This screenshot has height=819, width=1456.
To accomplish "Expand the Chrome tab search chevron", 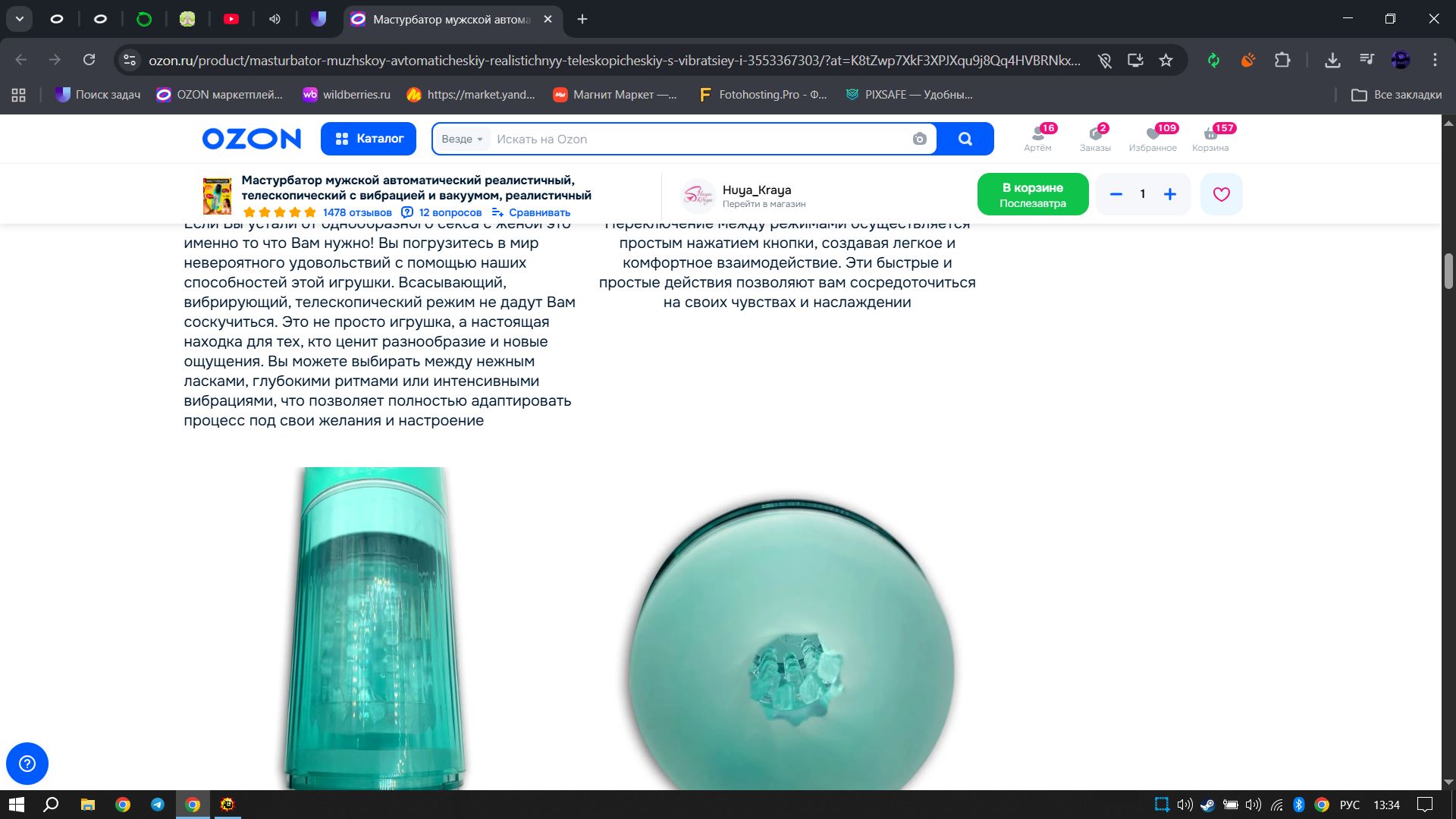I will coord(20,19).
